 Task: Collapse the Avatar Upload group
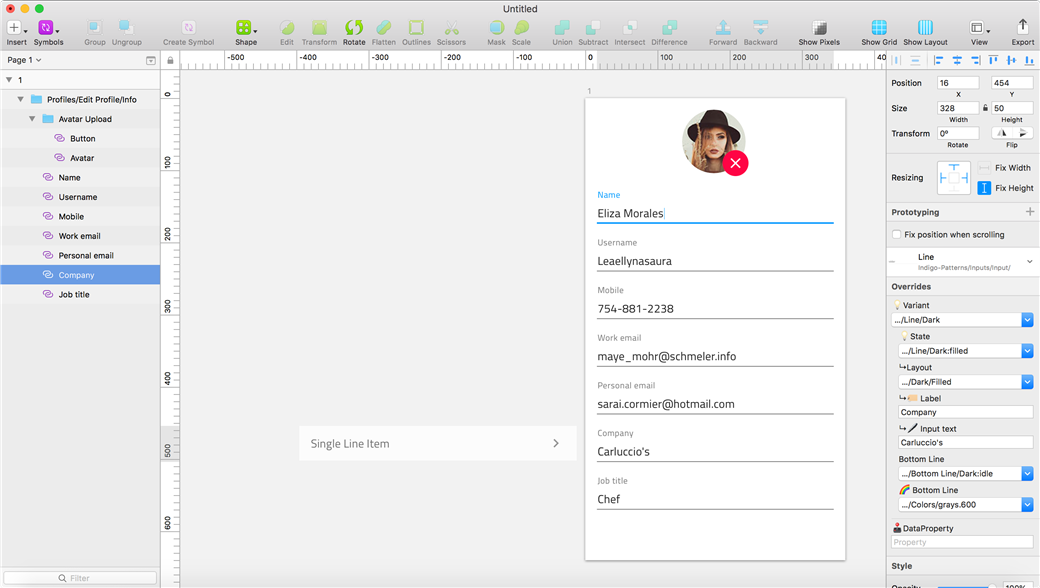point(32,119)
